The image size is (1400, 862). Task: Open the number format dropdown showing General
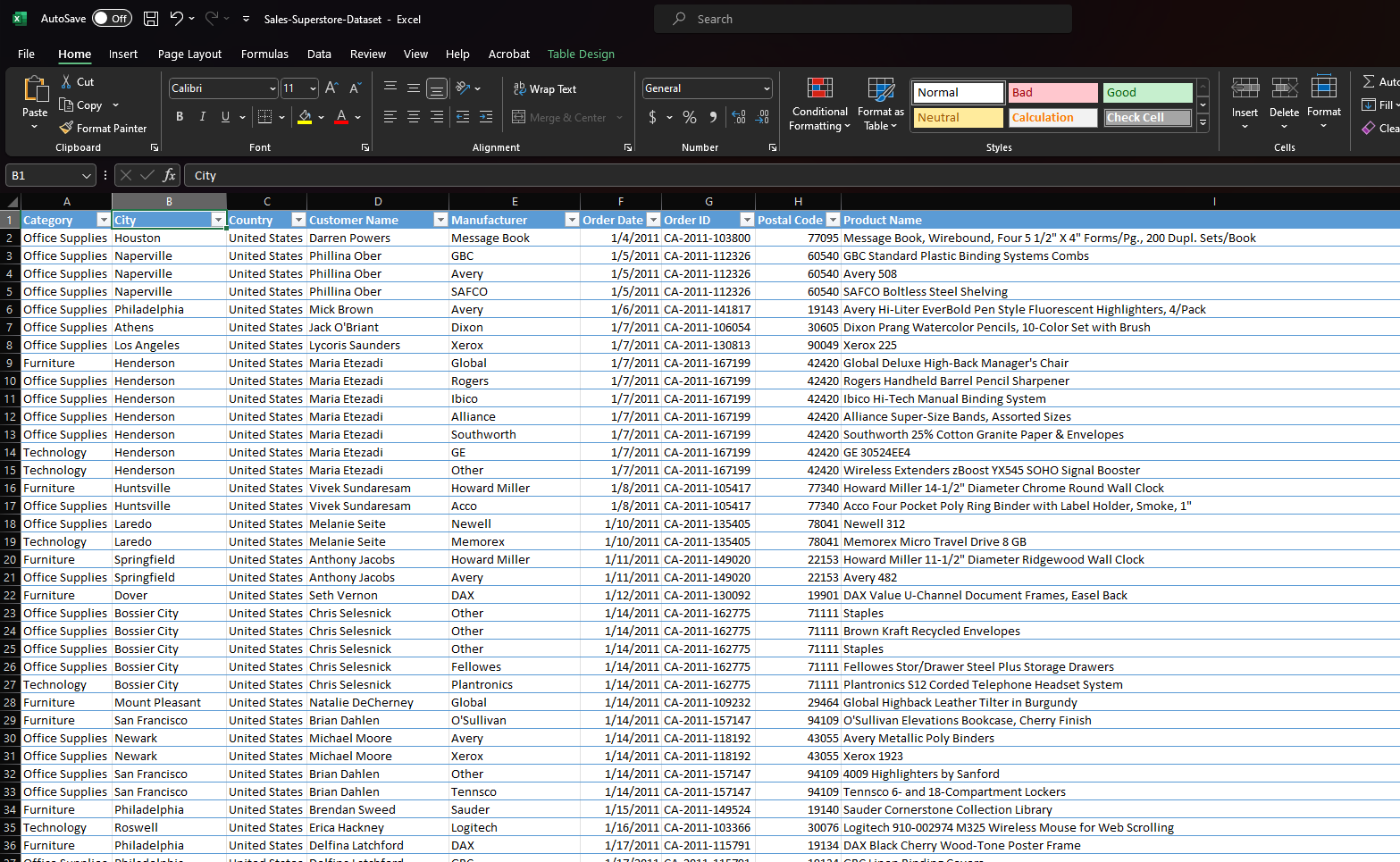767,88
